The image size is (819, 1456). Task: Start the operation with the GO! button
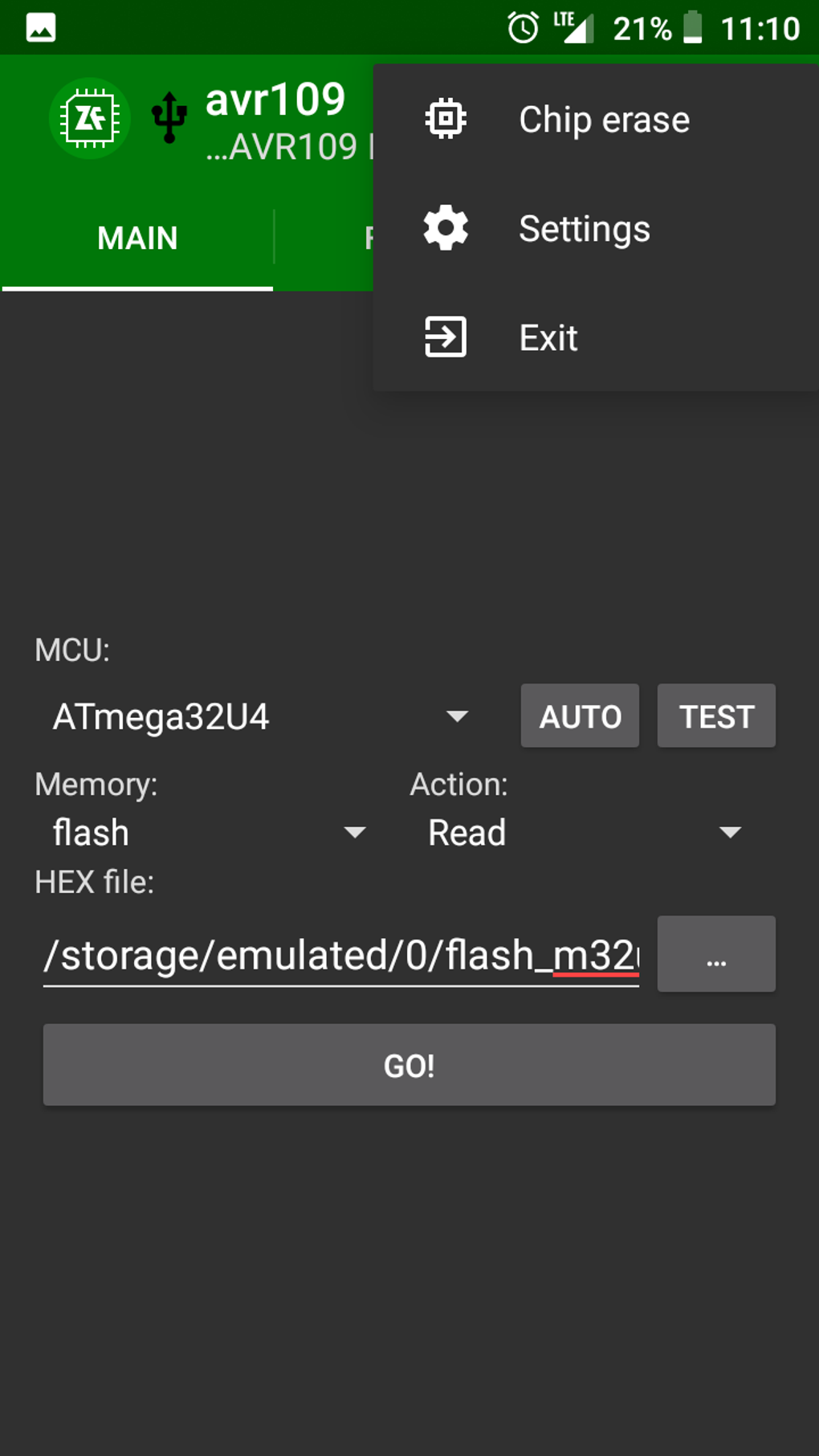click(409, 1066)
